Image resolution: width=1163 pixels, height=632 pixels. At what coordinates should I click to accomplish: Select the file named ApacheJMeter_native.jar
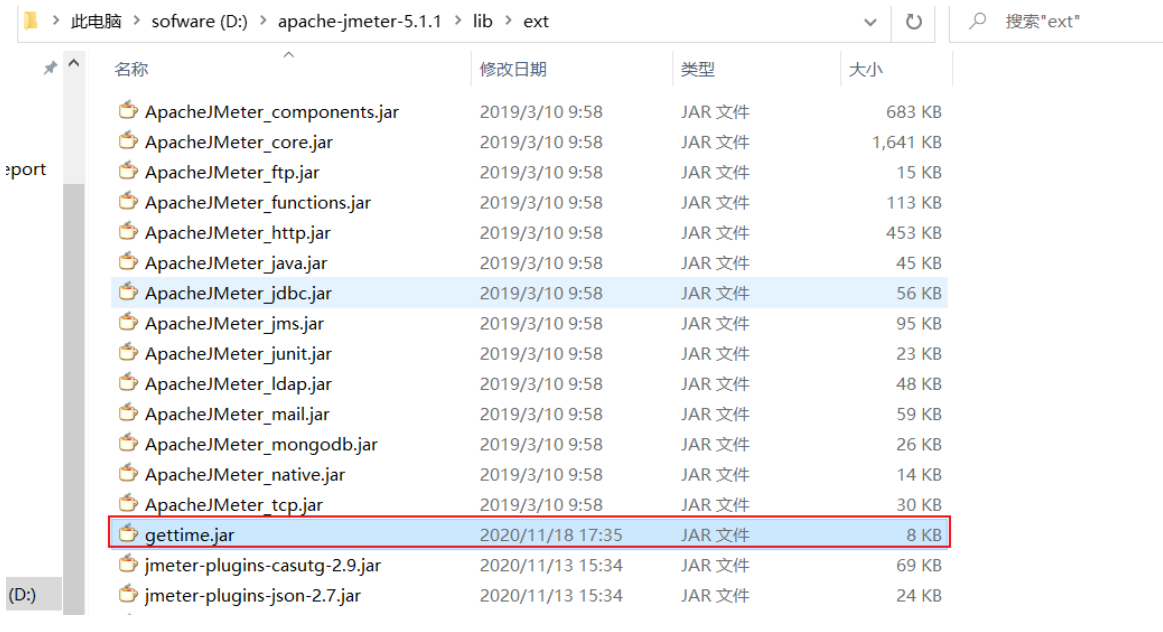click(x=245, y=475)
